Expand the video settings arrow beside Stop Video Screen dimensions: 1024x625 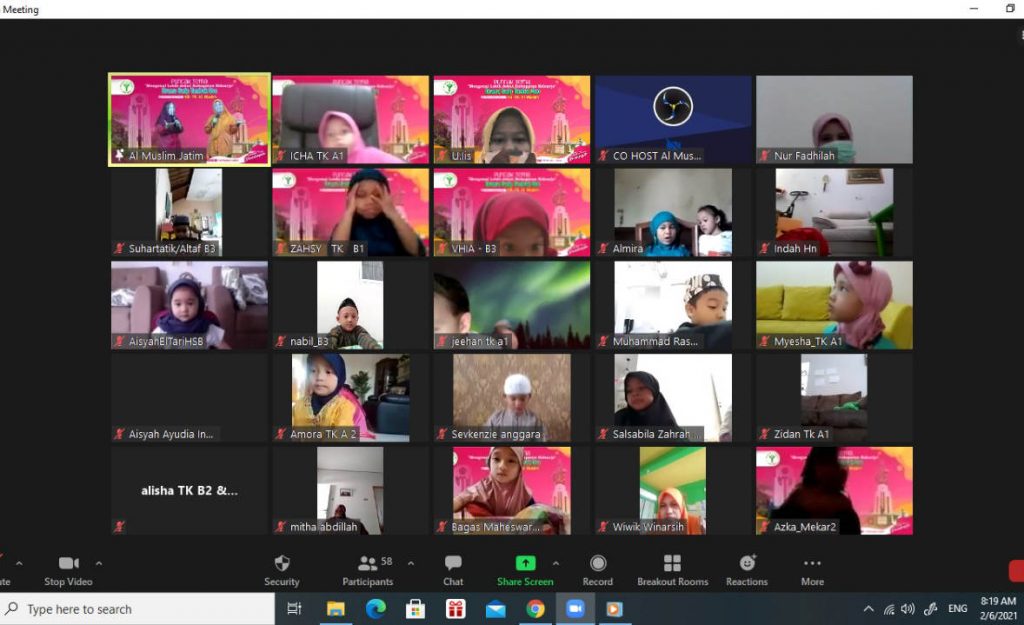98,563
